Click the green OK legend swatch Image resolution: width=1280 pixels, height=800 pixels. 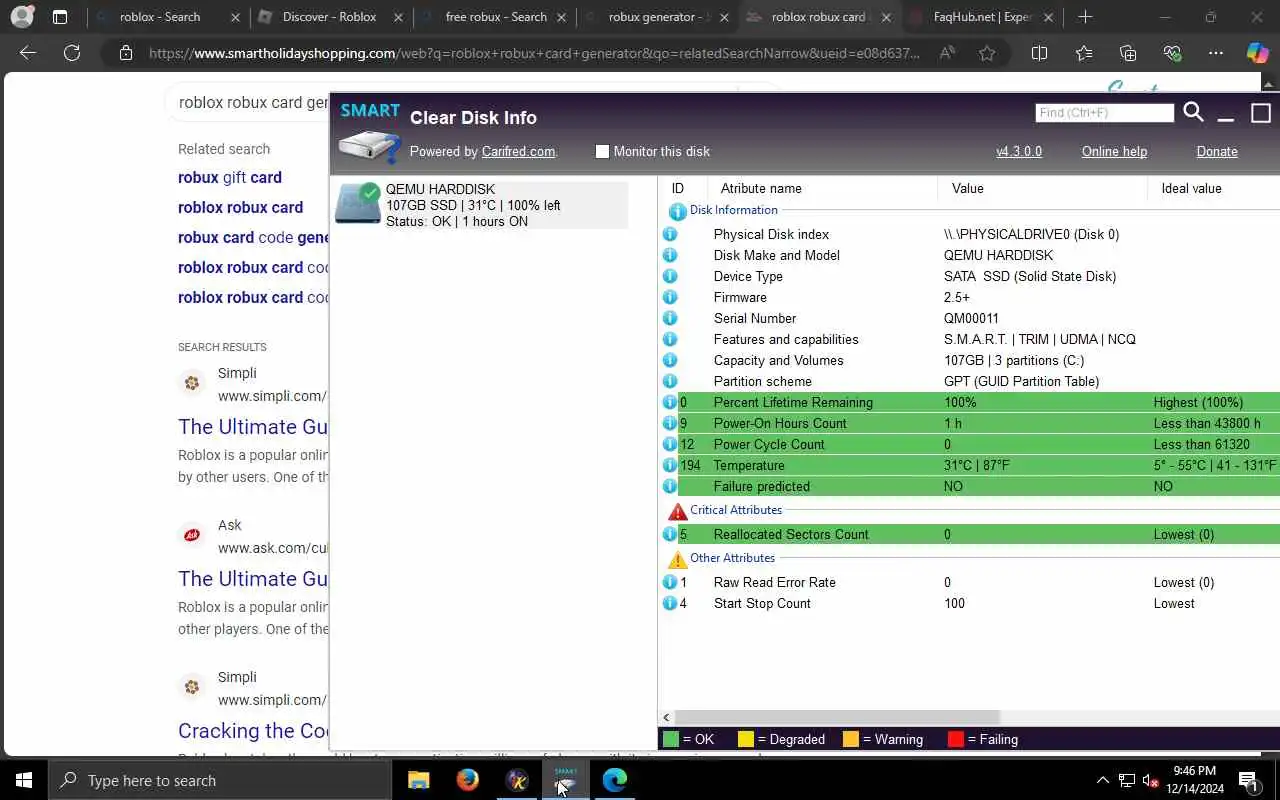[x=670, y=739]
